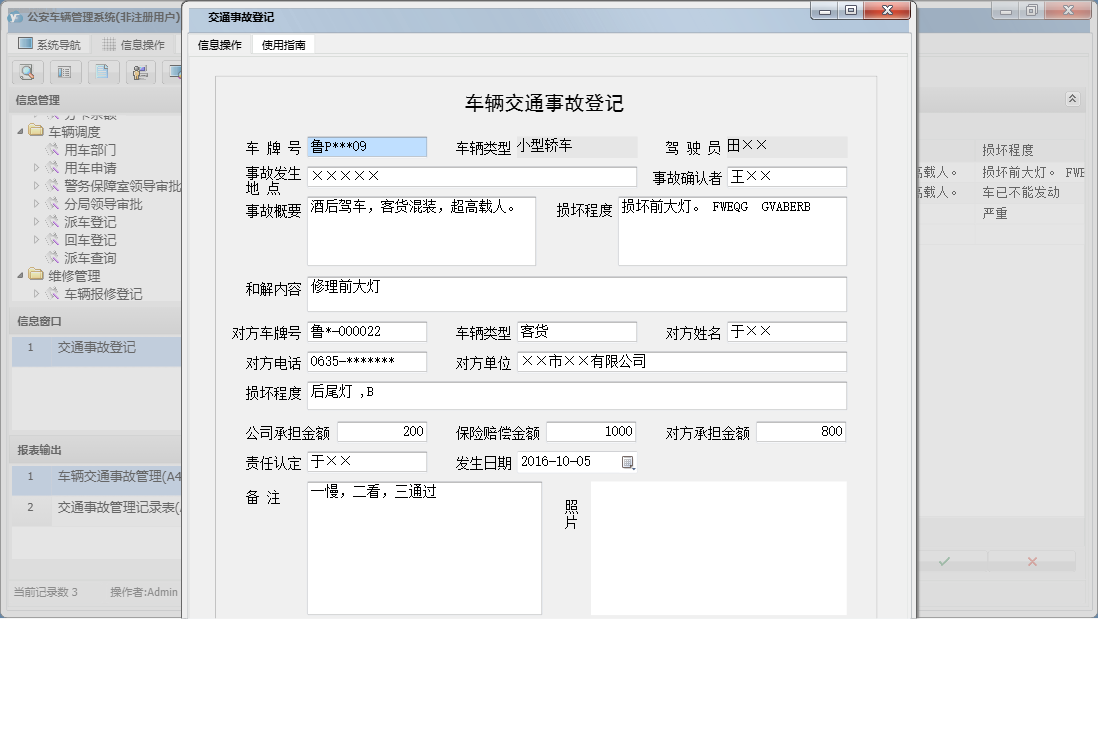Click the 保险赔偿金额 field 1000

coord(591,432)
